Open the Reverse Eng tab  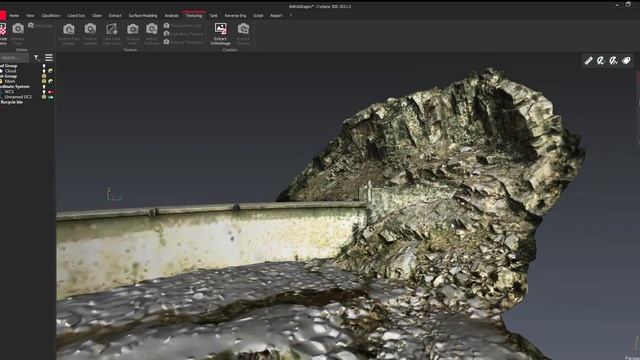pyautogui.click(x=236, y=16)
